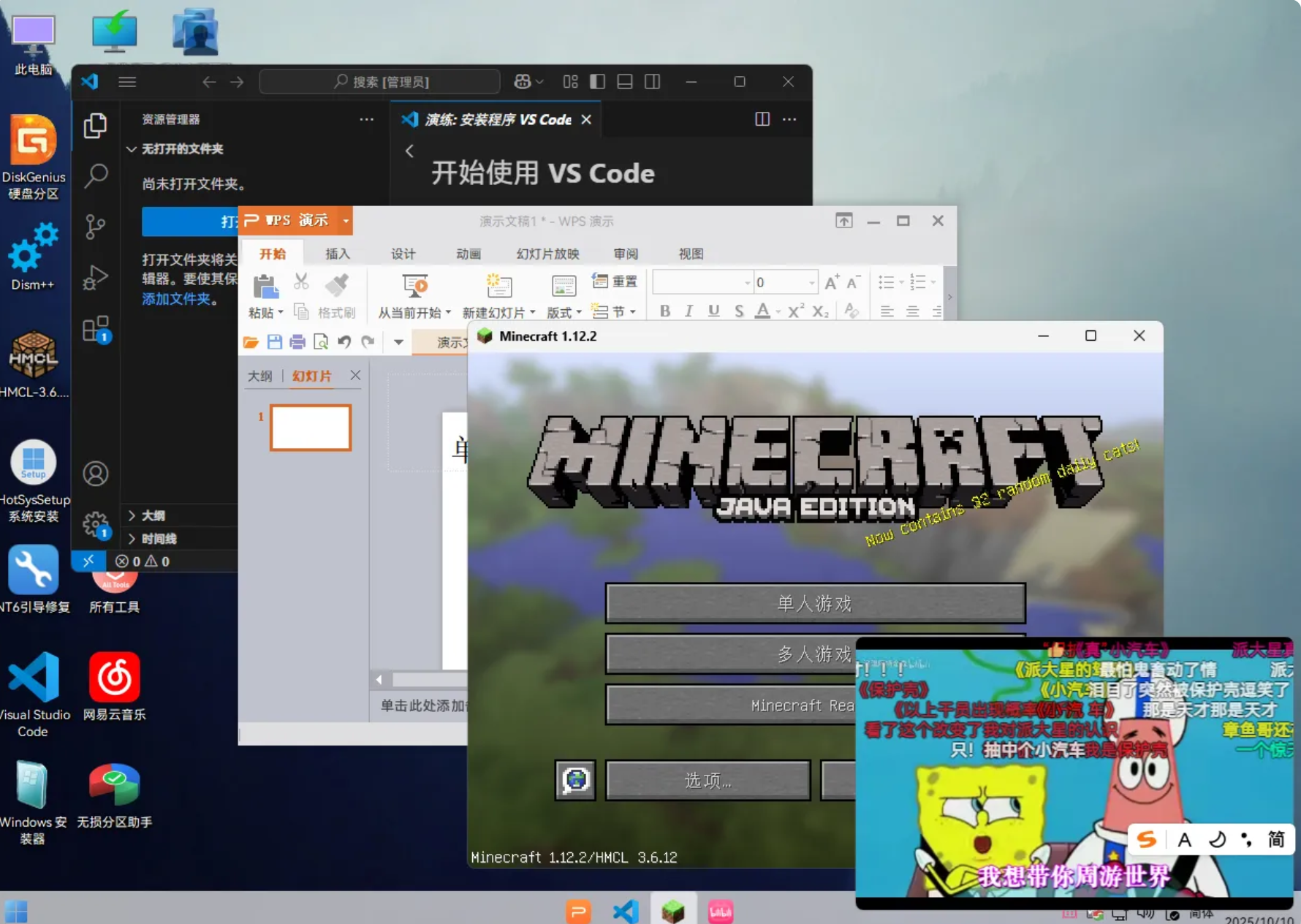Switch to the 插入 ribbon tab
The image size is (1301, 924).
[x=337, y=254]
